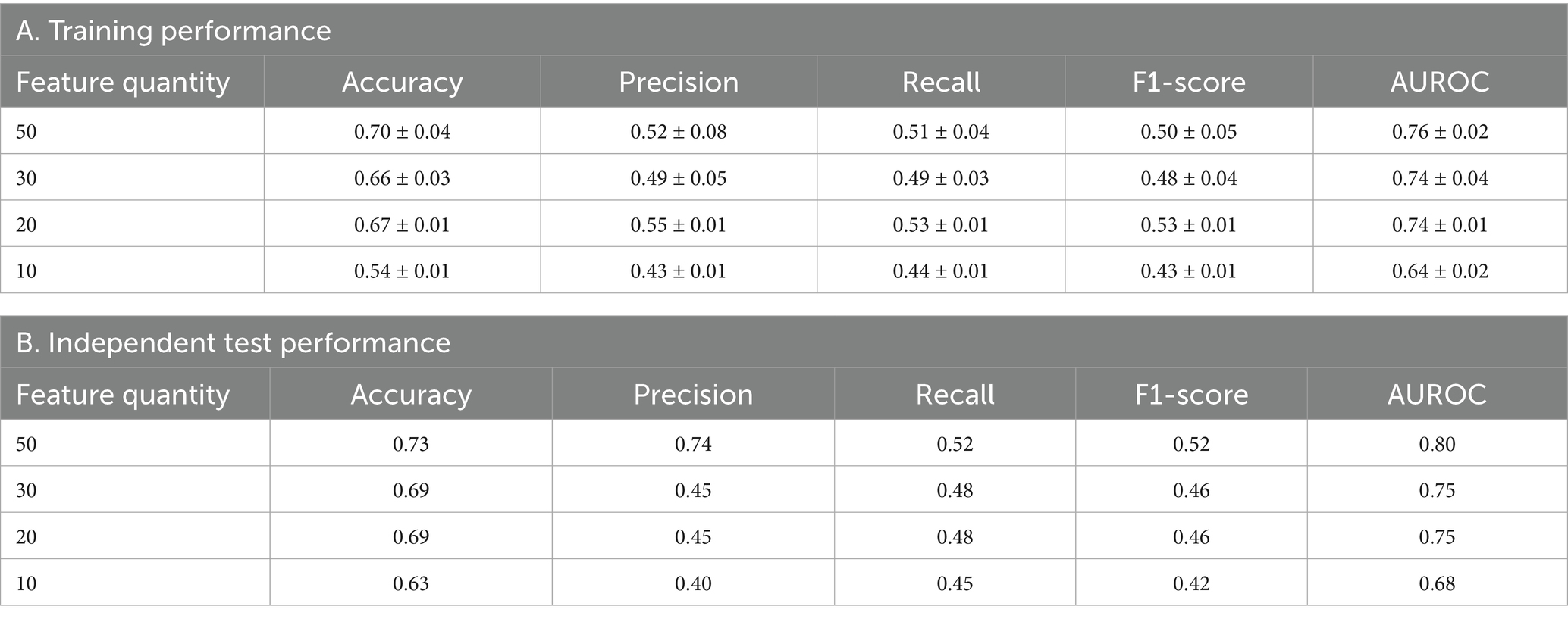Click the Recall header in training table
Image resolution: width=1568 pixels, height=619 pixels.
click(941, 82)
